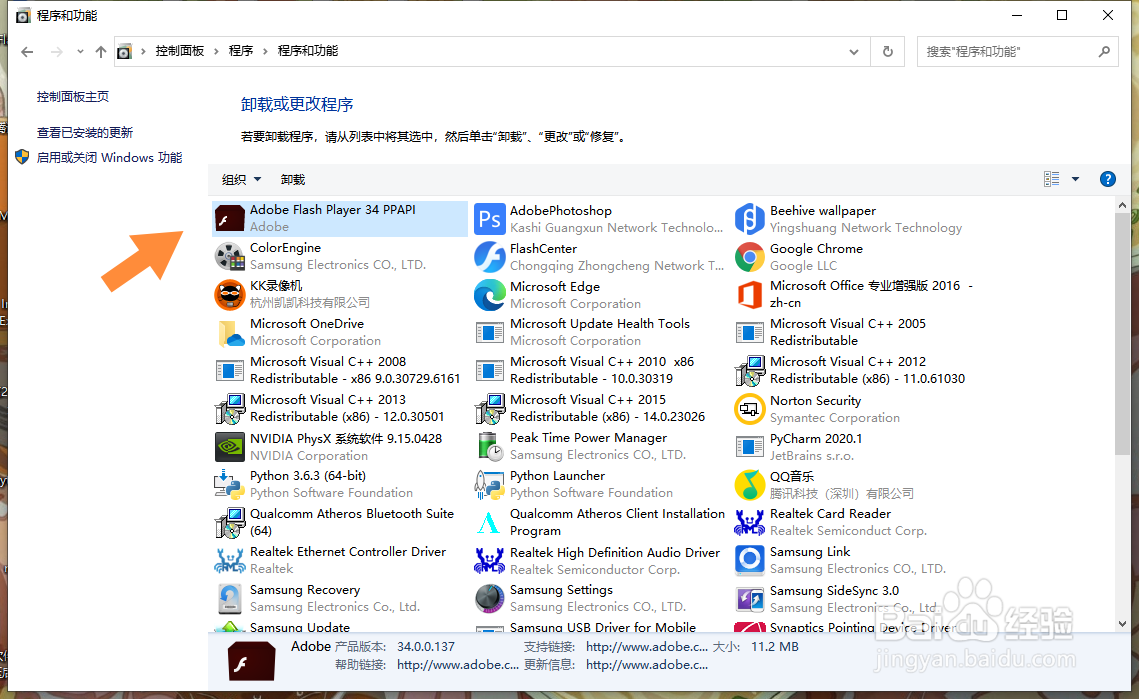
Task: Select the Norton Security icon
Action: (750, 409)
